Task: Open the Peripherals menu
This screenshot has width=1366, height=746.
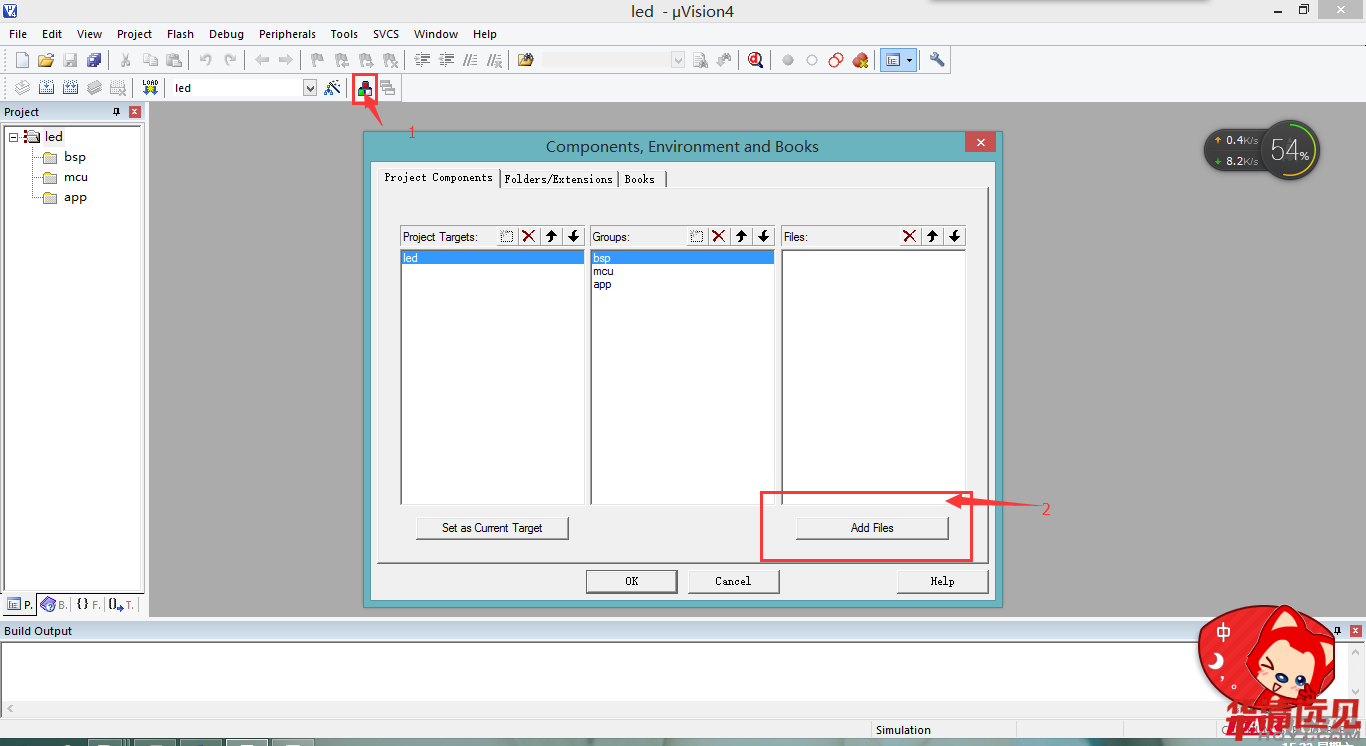Action: 287,34
